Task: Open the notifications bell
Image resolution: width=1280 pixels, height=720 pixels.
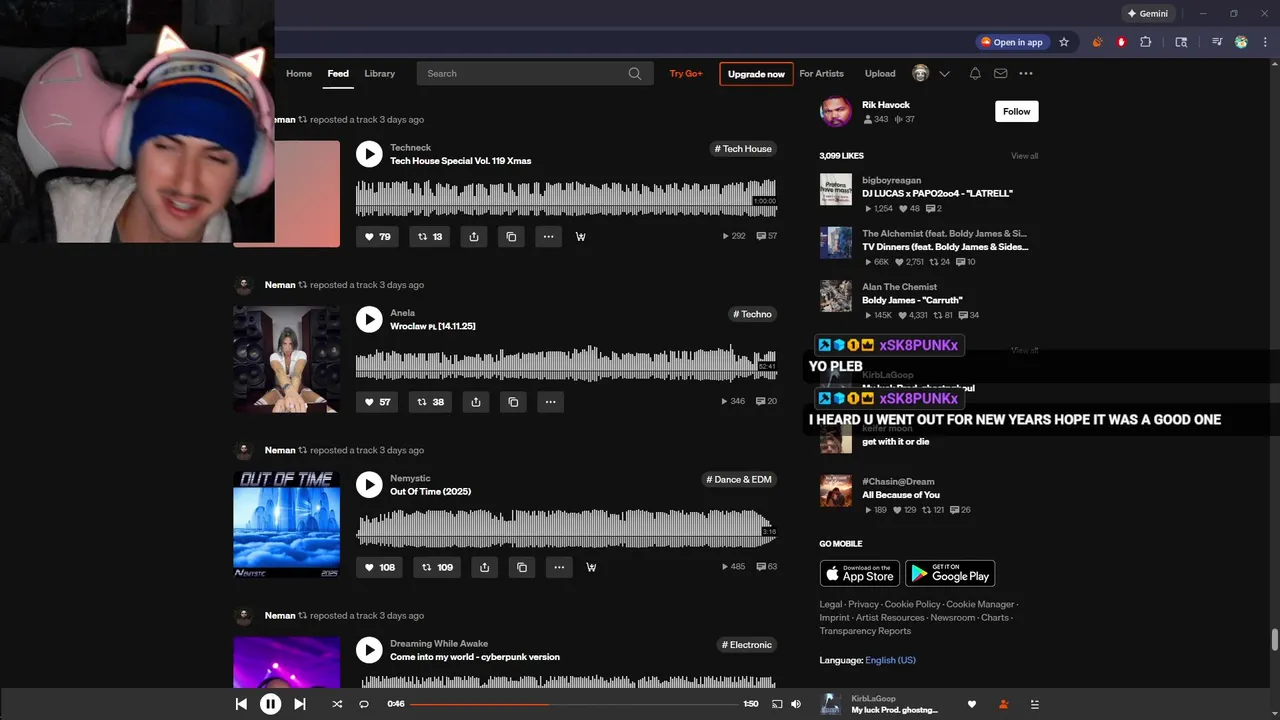Action: 975,73
